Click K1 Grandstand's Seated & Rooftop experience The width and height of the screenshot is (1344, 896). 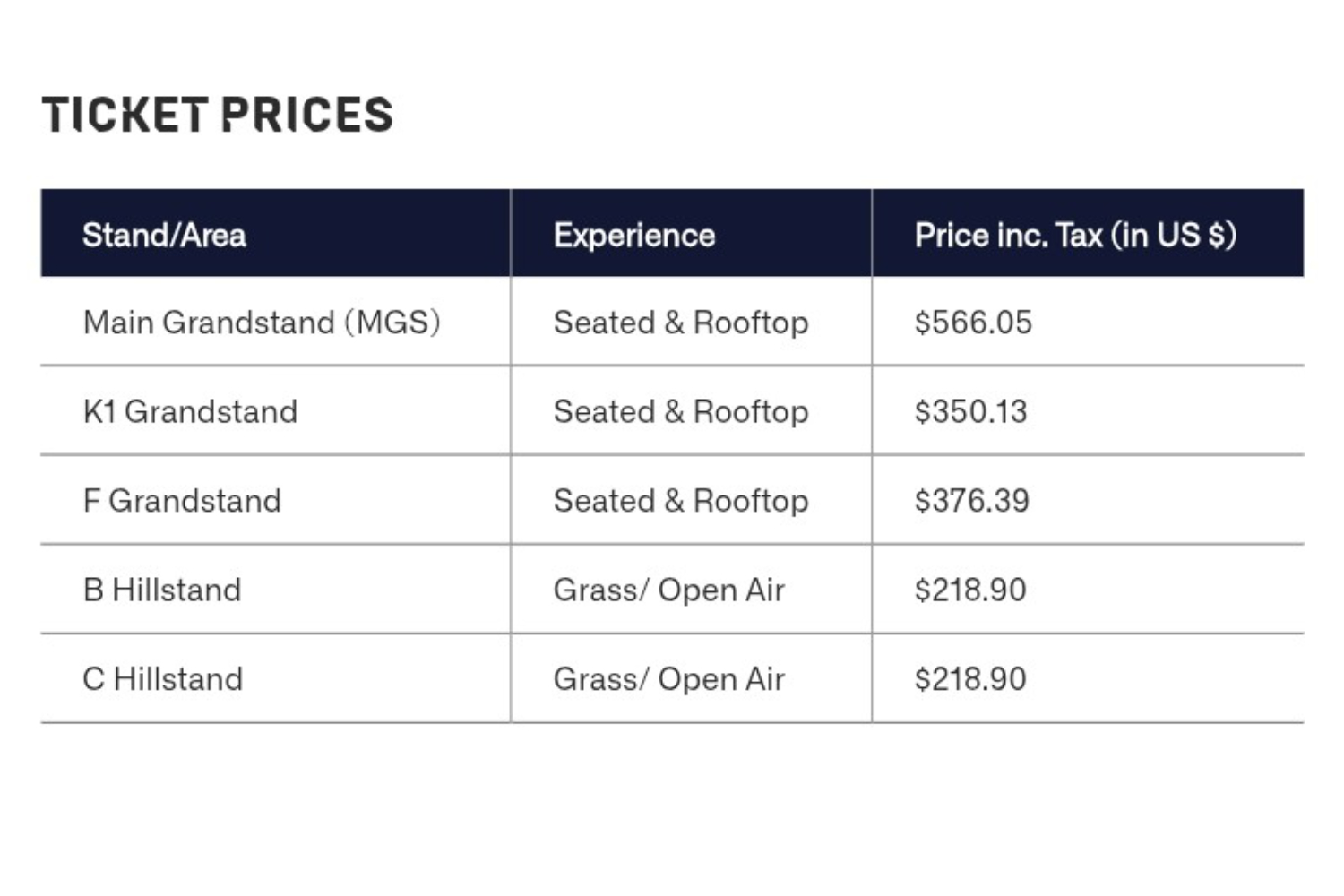[681, 412]
